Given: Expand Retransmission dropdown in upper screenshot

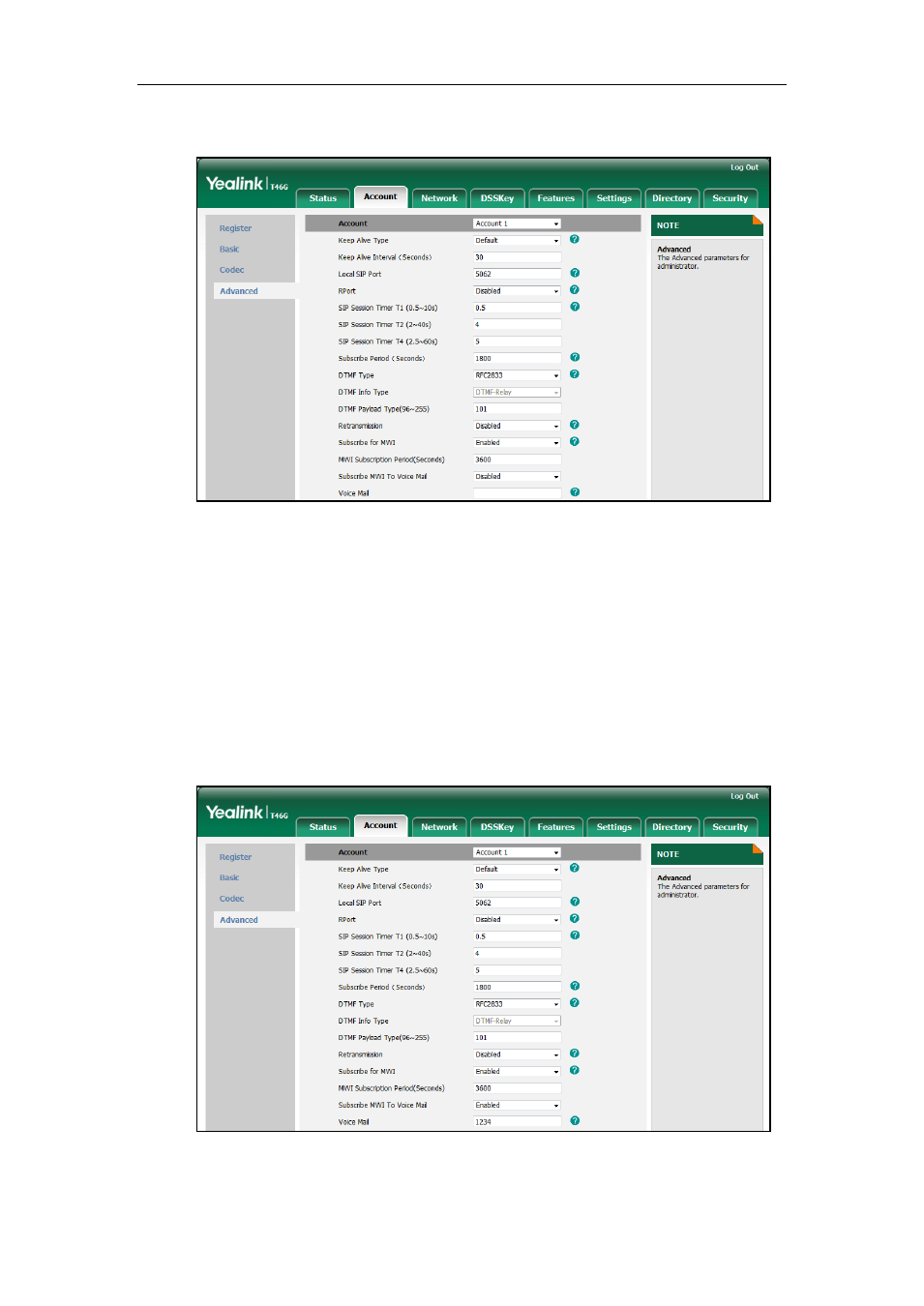Looking at the screenshot, I should coord(517,426).
